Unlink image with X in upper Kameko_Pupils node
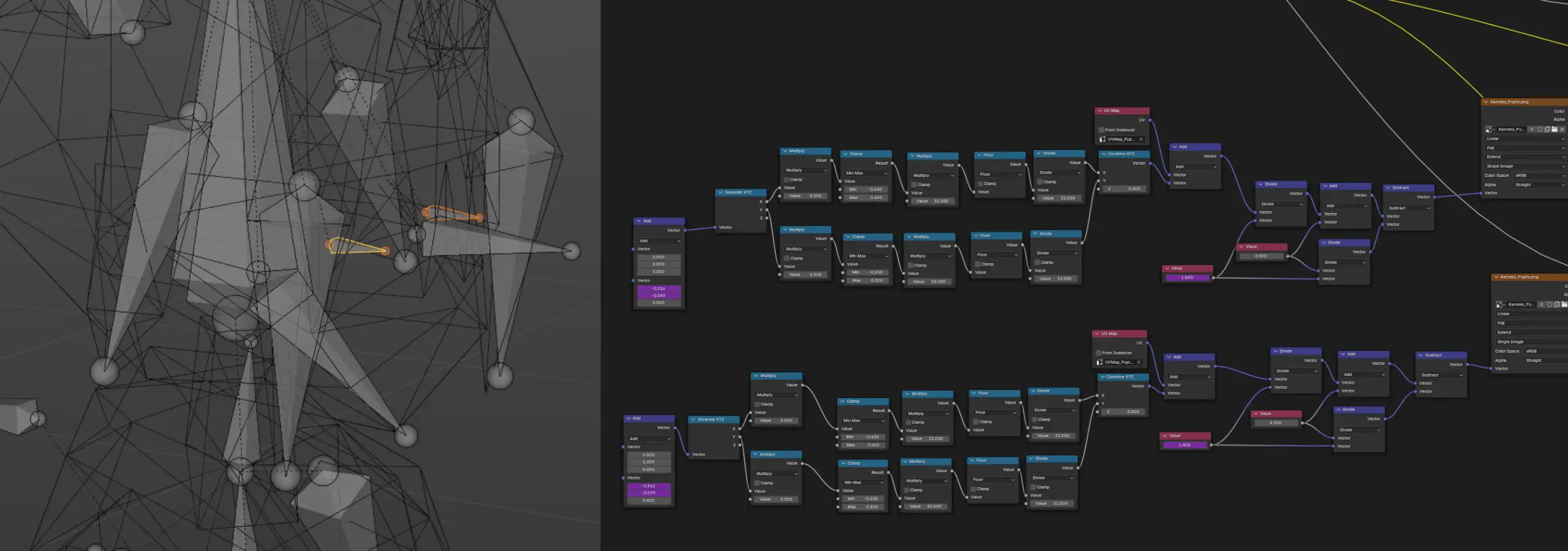1568x551 pixels. coord(1562,129)
